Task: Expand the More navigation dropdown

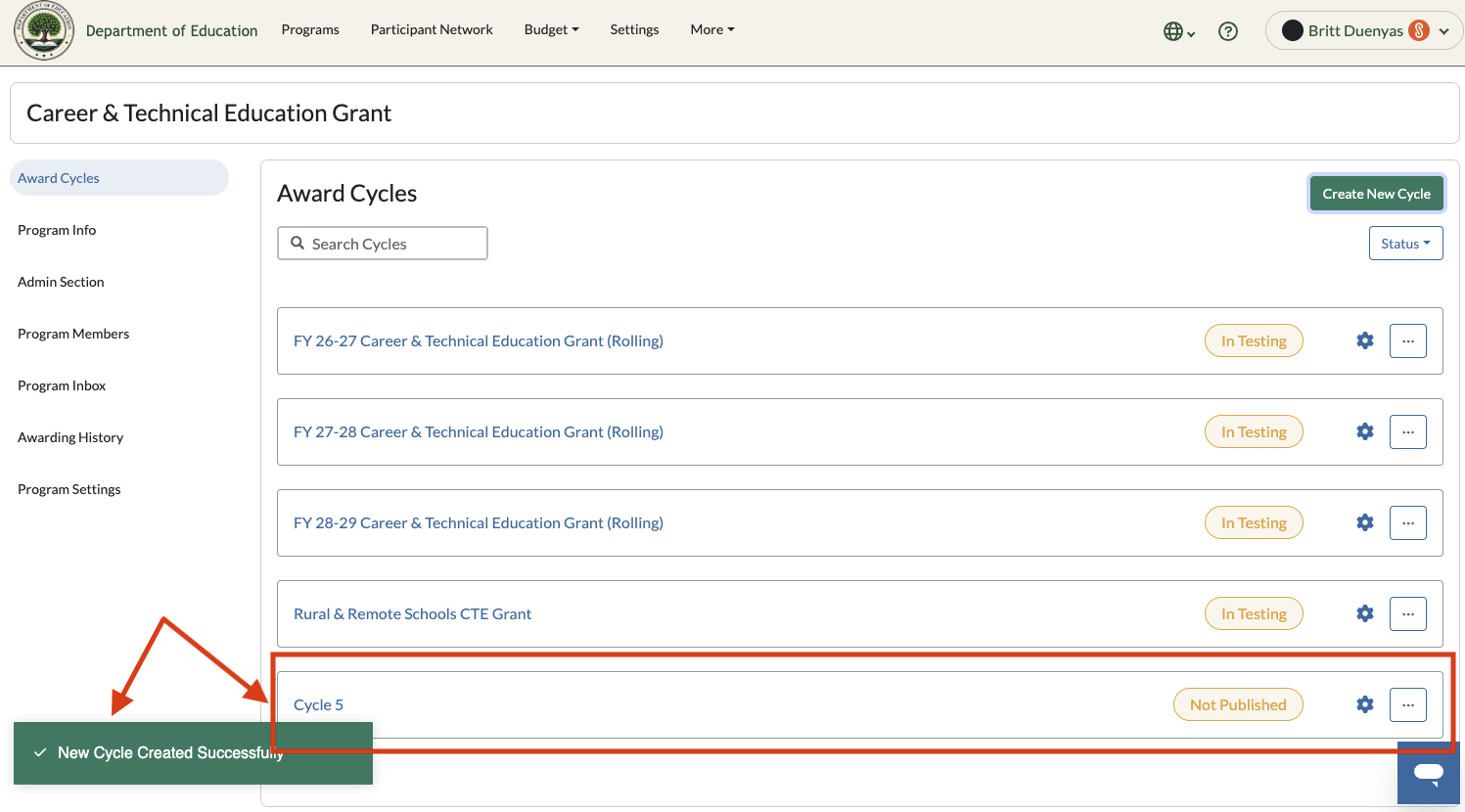Action: point(712,29)
